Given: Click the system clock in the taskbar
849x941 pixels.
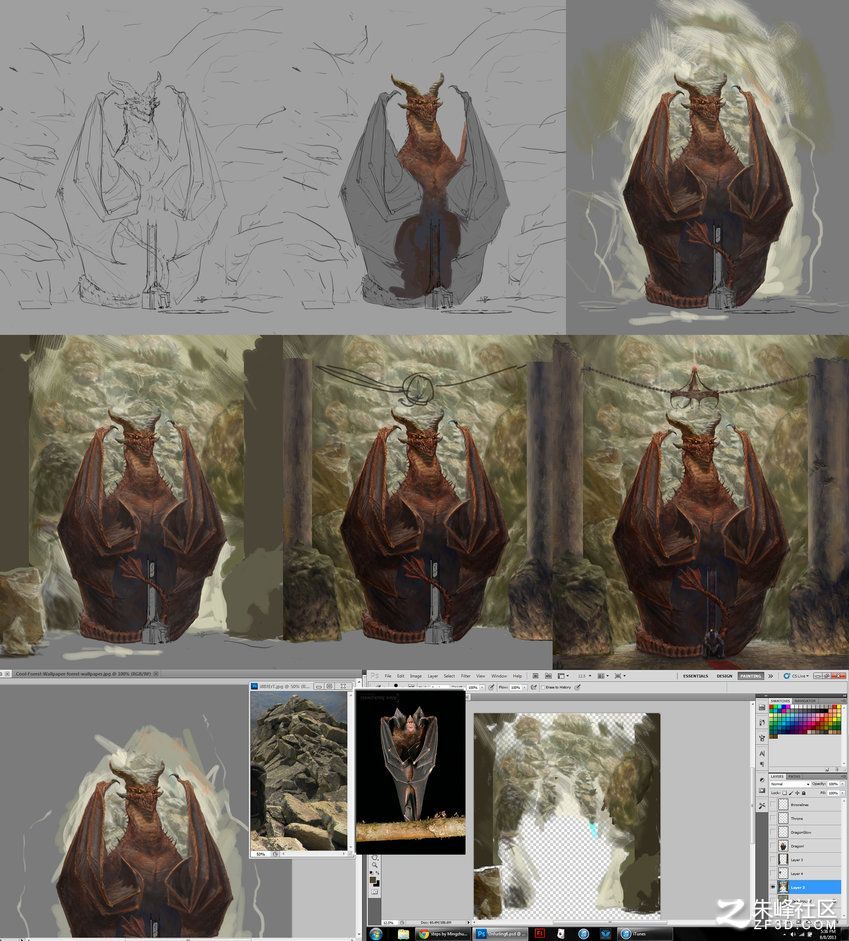Looking at the screenshot, I should 830,934.
